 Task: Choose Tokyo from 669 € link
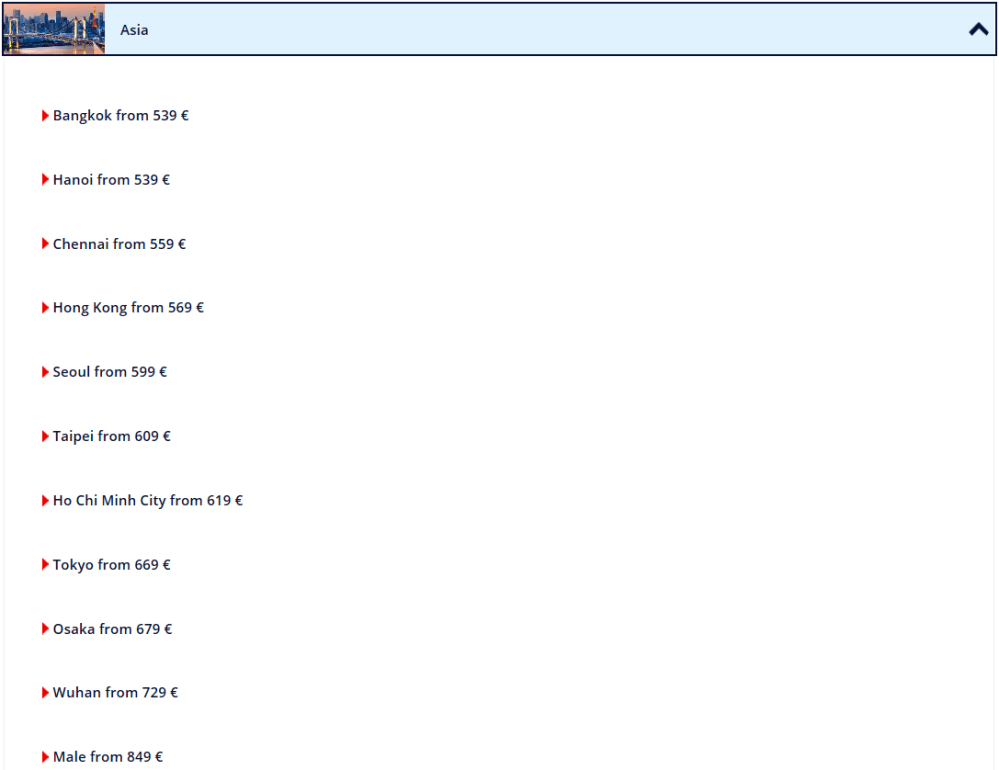coord(111,565)
